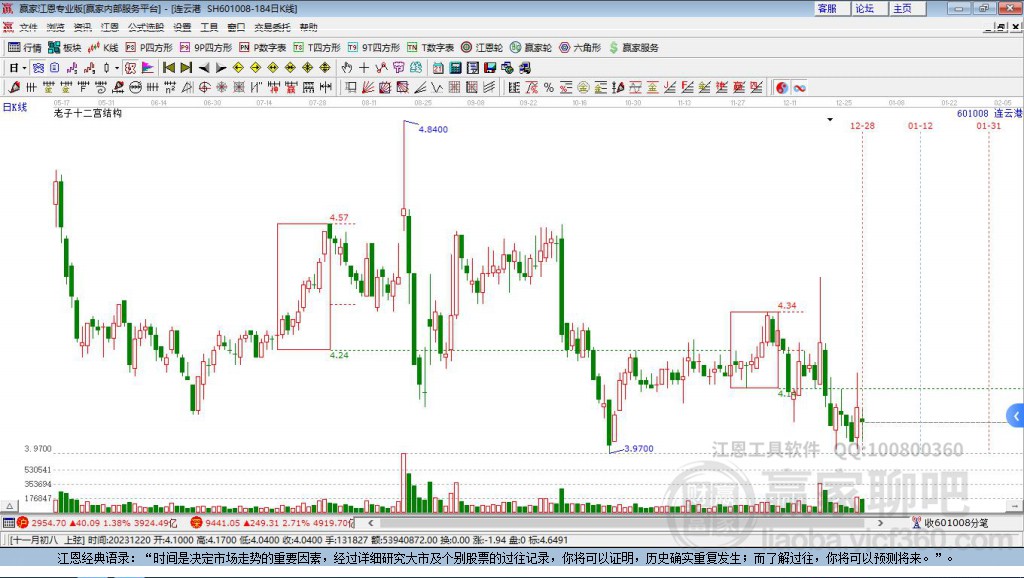Open the small chart options dropdown triangle
This screenshot has width=1024, height=578.
(x=830, y=120)
